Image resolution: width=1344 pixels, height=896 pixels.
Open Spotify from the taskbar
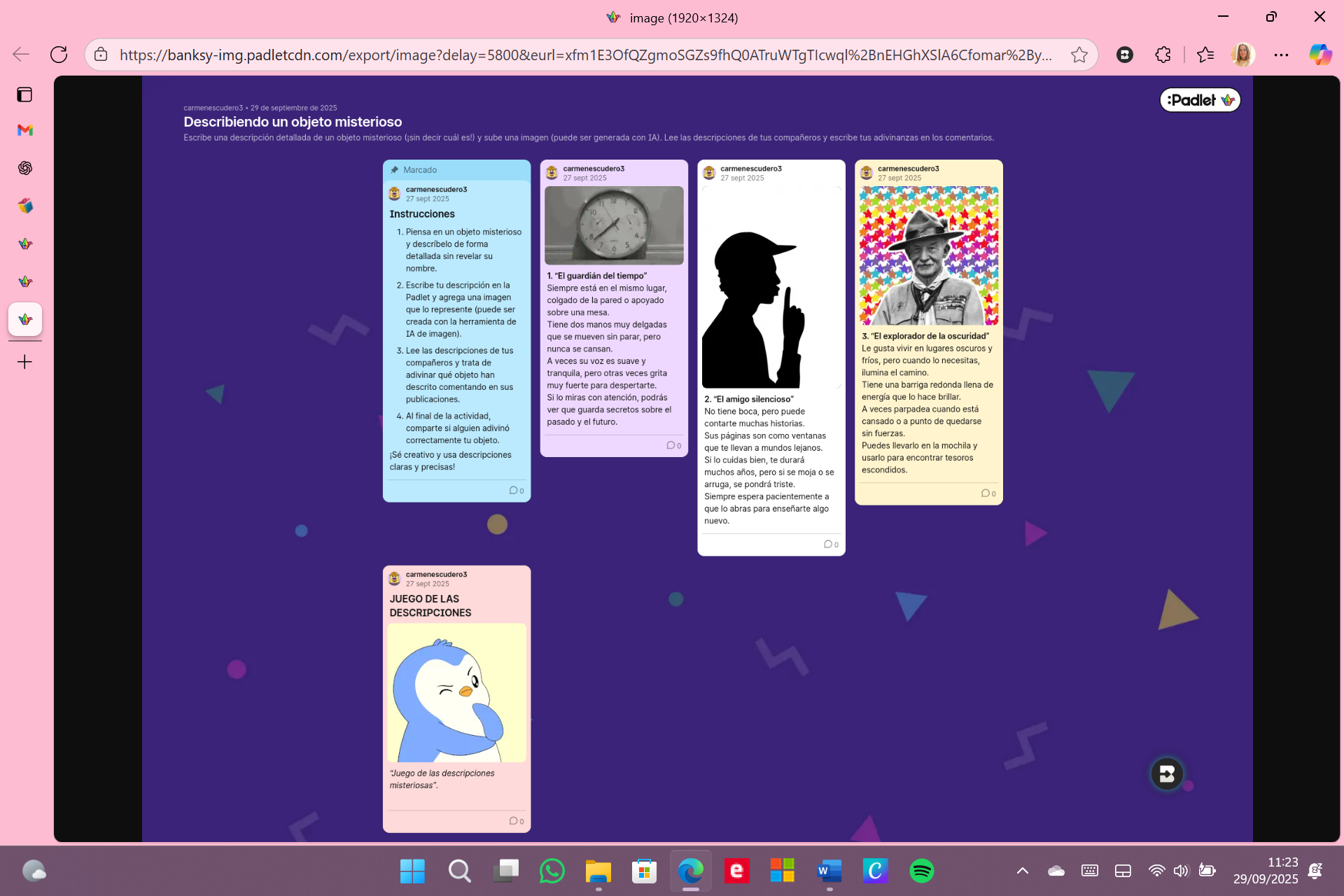tap(921, 871)
